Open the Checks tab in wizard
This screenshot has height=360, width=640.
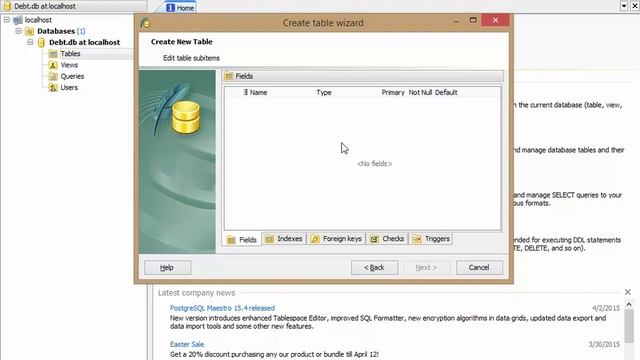pyautogui.click(x=387, y=239)
